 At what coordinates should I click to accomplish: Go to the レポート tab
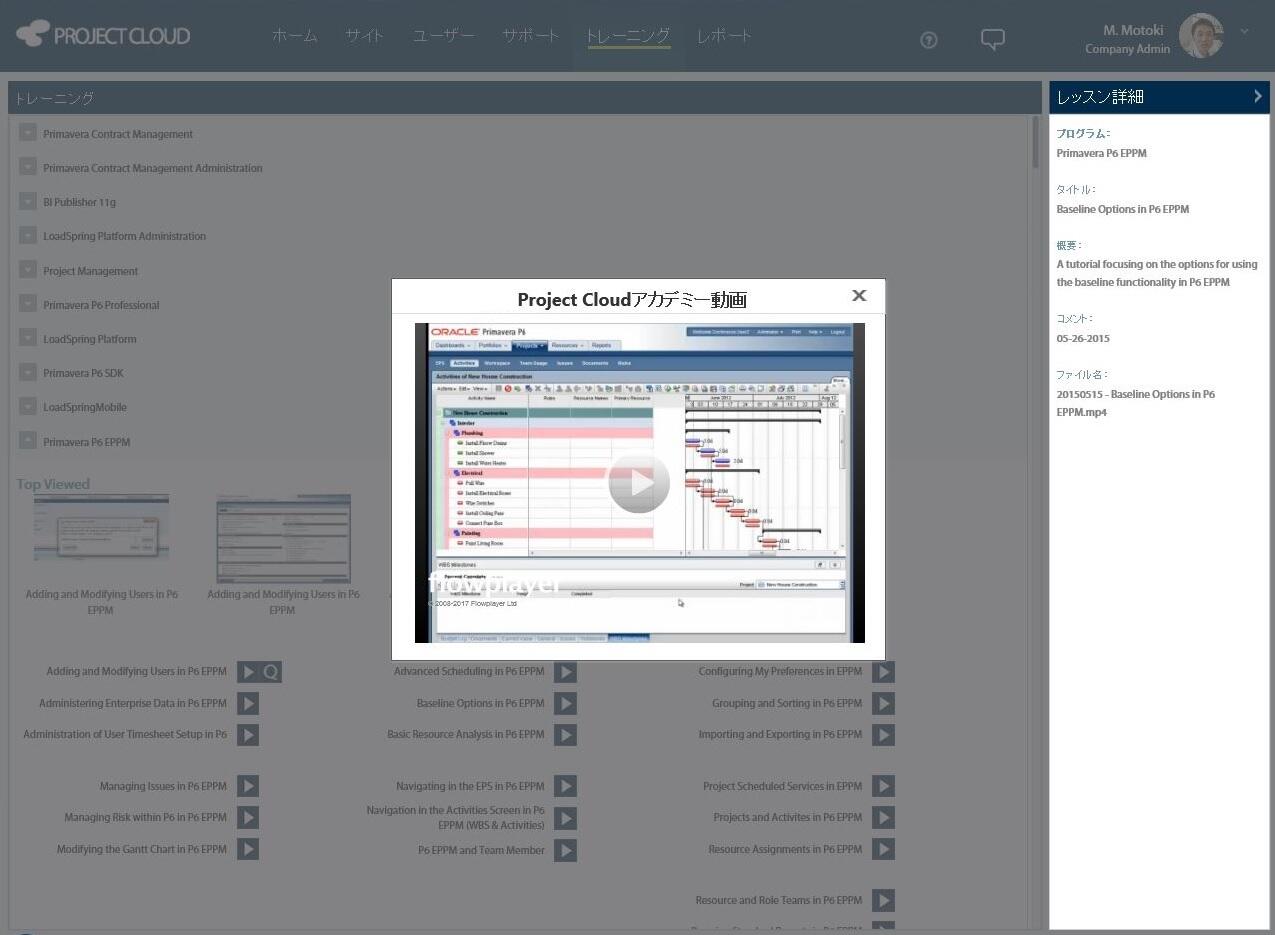tap(724, 36)
